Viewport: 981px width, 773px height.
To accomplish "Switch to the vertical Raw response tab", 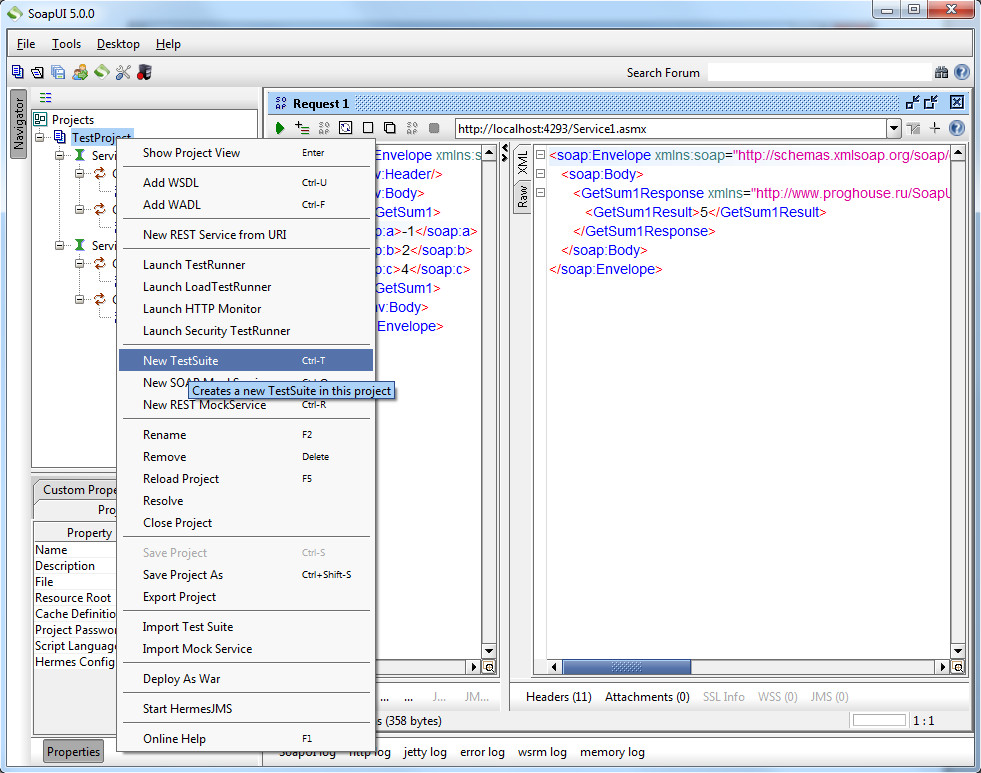I will click(x=522, y=196).
